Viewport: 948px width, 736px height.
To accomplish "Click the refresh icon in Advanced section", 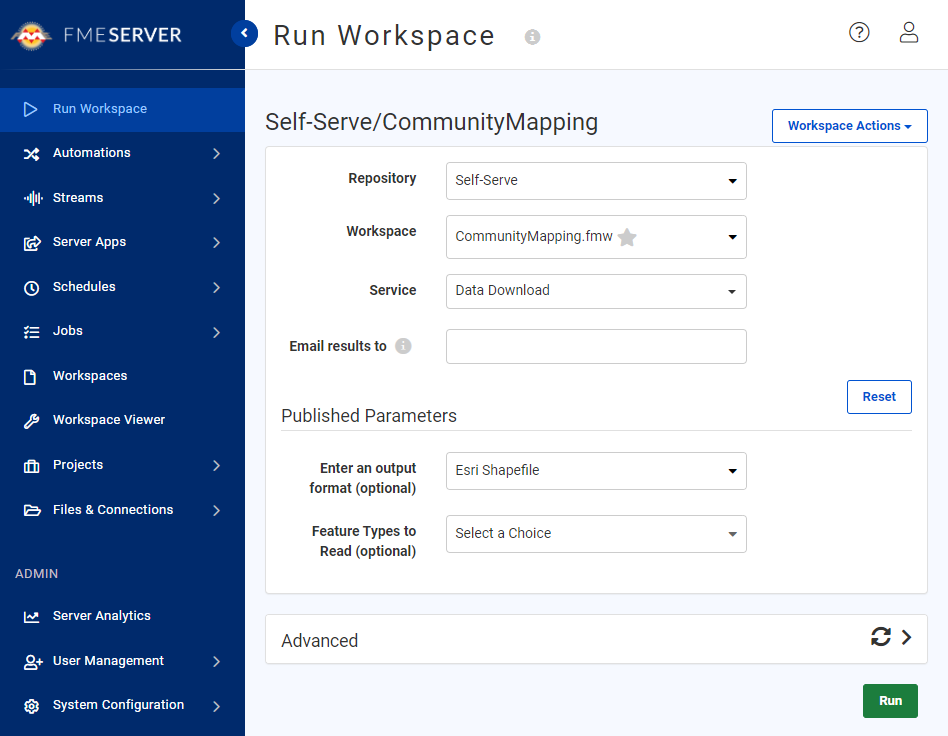I will (881, 637).
